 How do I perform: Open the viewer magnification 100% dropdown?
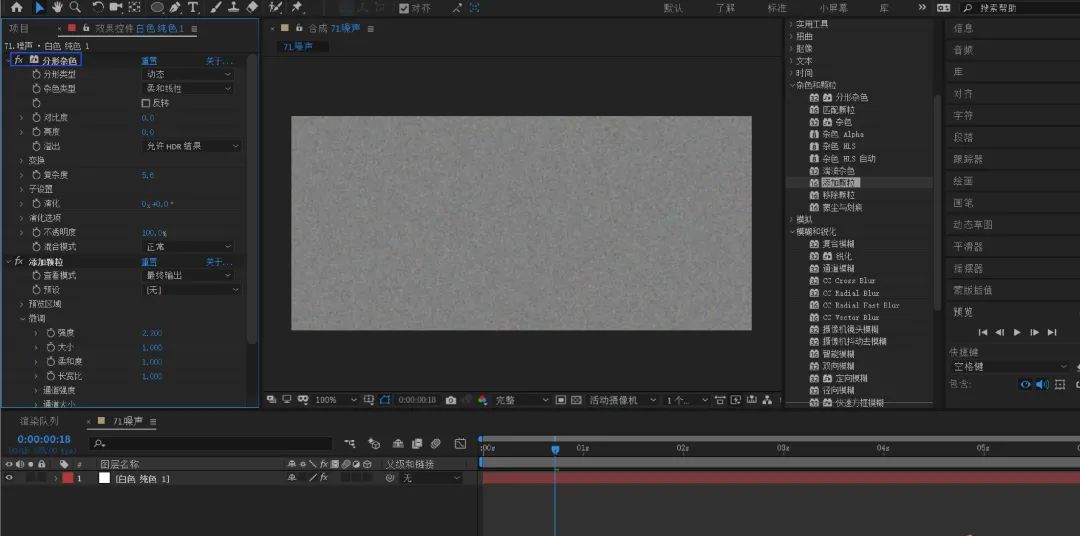336,400
